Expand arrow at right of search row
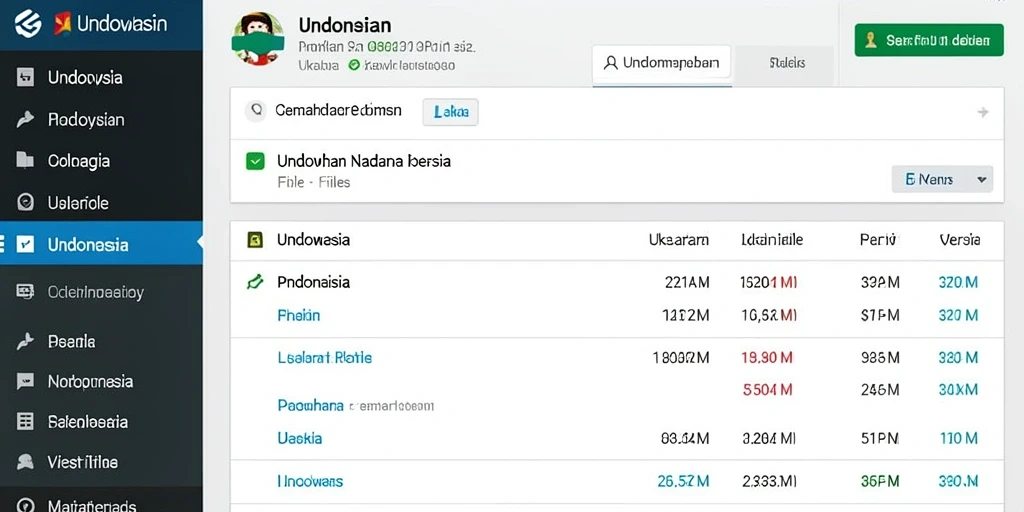 [x=982, y=112]
